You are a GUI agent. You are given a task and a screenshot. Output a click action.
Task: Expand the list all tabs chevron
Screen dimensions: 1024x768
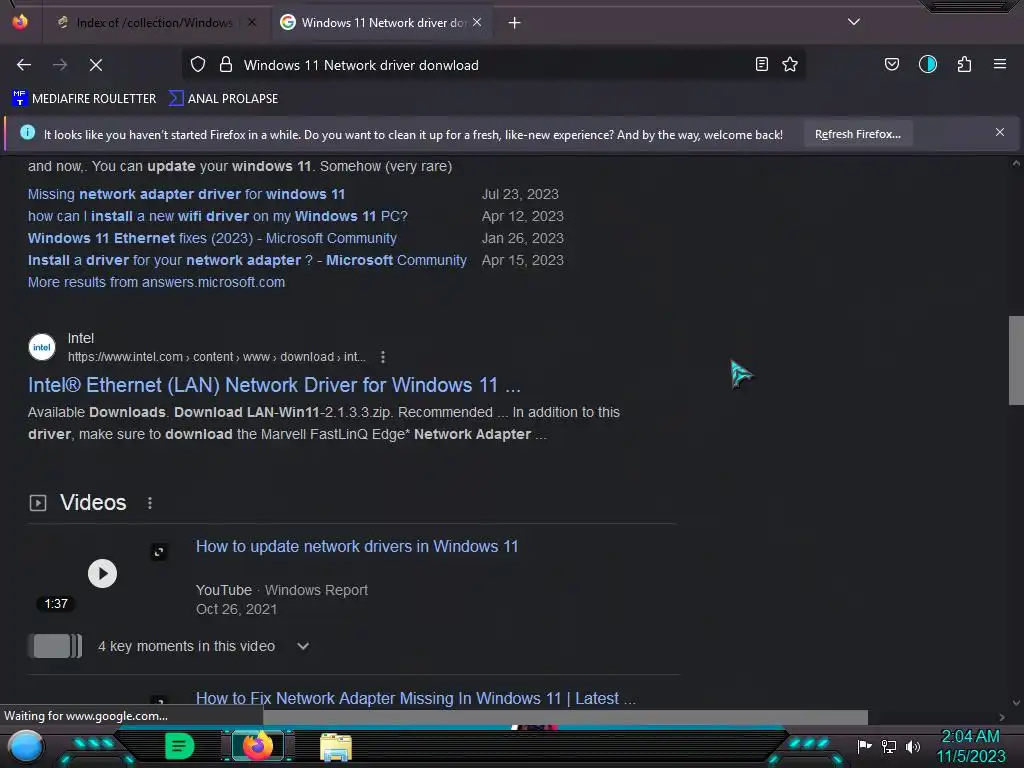[854, 22]
